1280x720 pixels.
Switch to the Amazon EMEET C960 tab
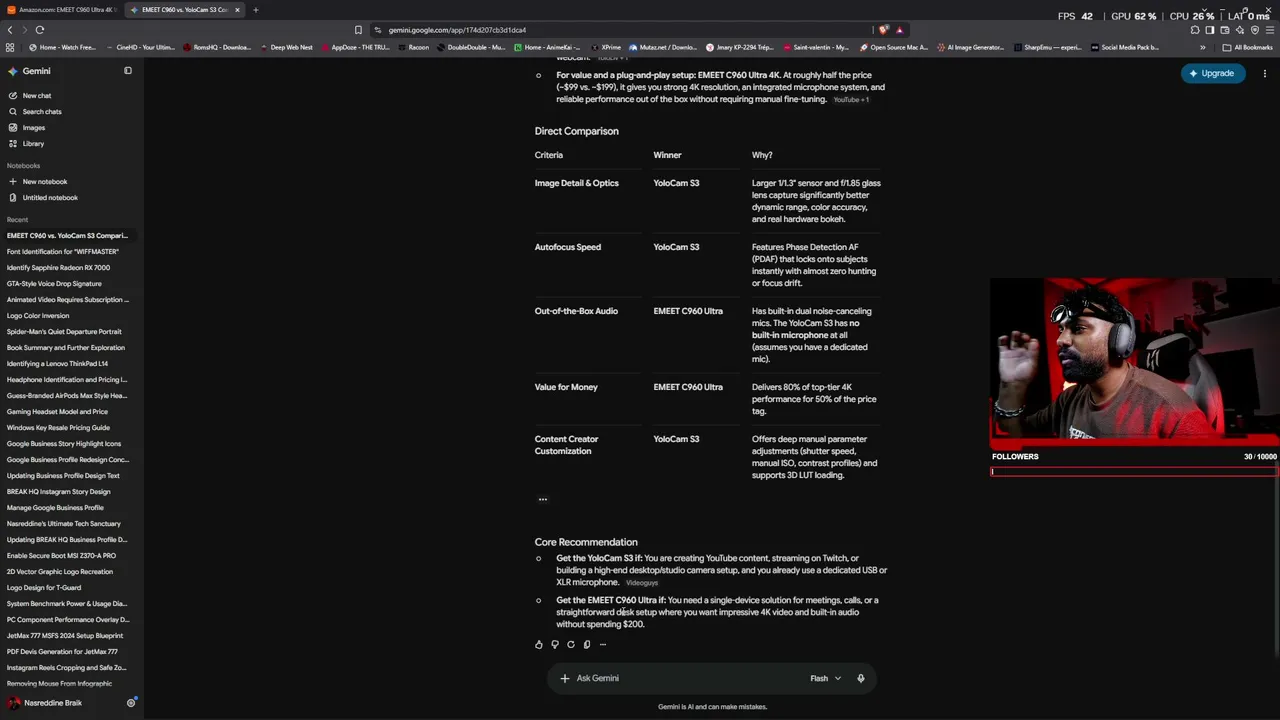(62, 10)
